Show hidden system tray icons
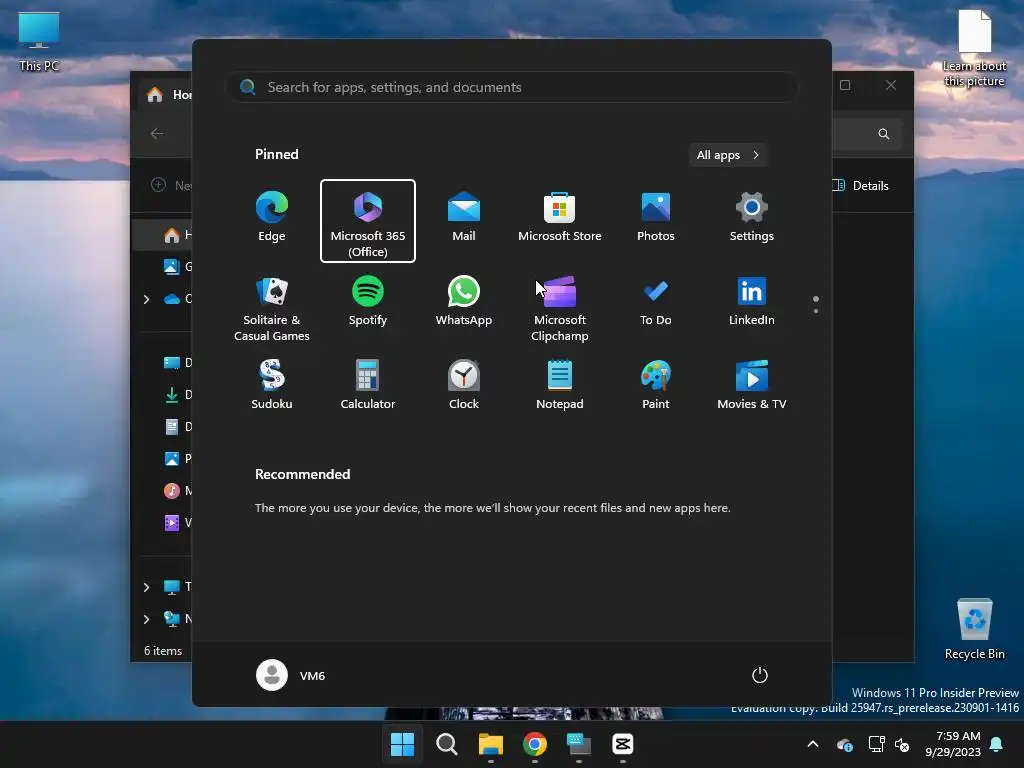Viewport: 1024px width, 768px height. (x=813, y=744)
